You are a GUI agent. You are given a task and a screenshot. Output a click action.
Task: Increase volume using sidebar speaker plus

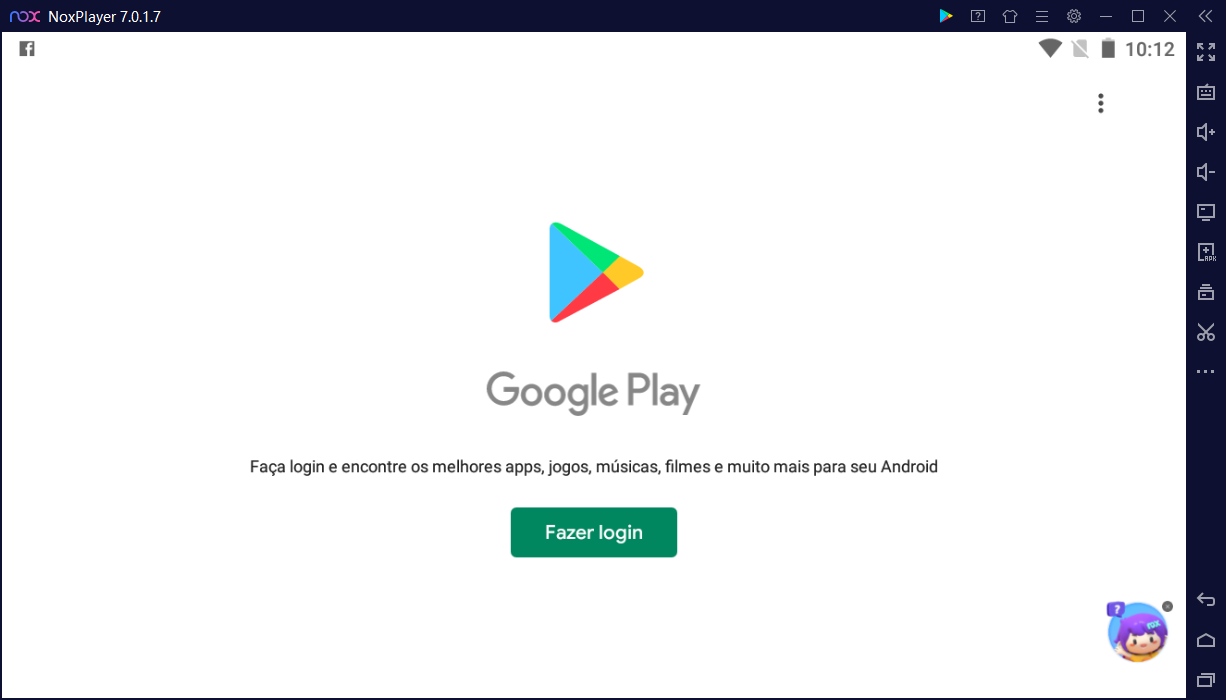(1206, 132)
